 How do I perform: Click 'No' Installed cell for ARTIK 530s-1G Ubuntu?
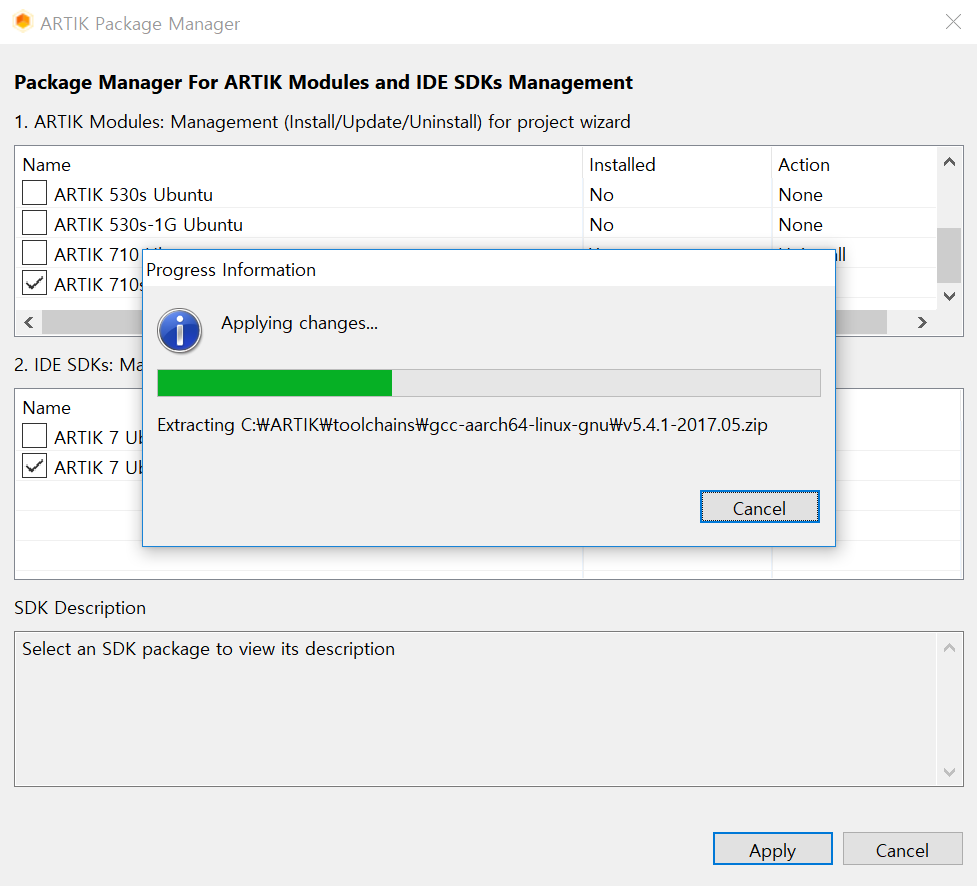[601, 224]
